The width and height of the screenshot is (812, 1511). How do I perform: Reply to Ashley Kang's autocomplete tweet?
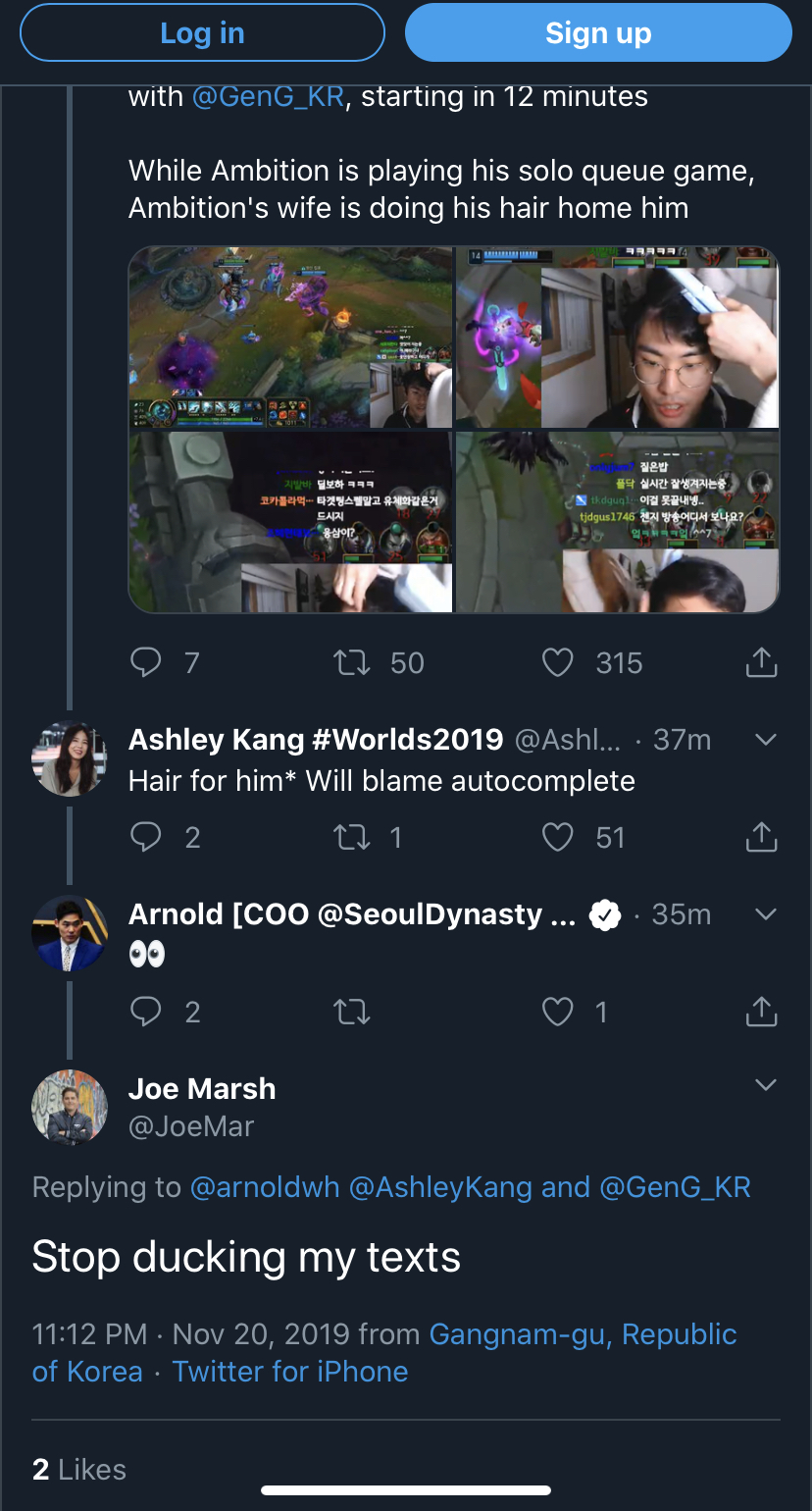click(x=146, y=837)
